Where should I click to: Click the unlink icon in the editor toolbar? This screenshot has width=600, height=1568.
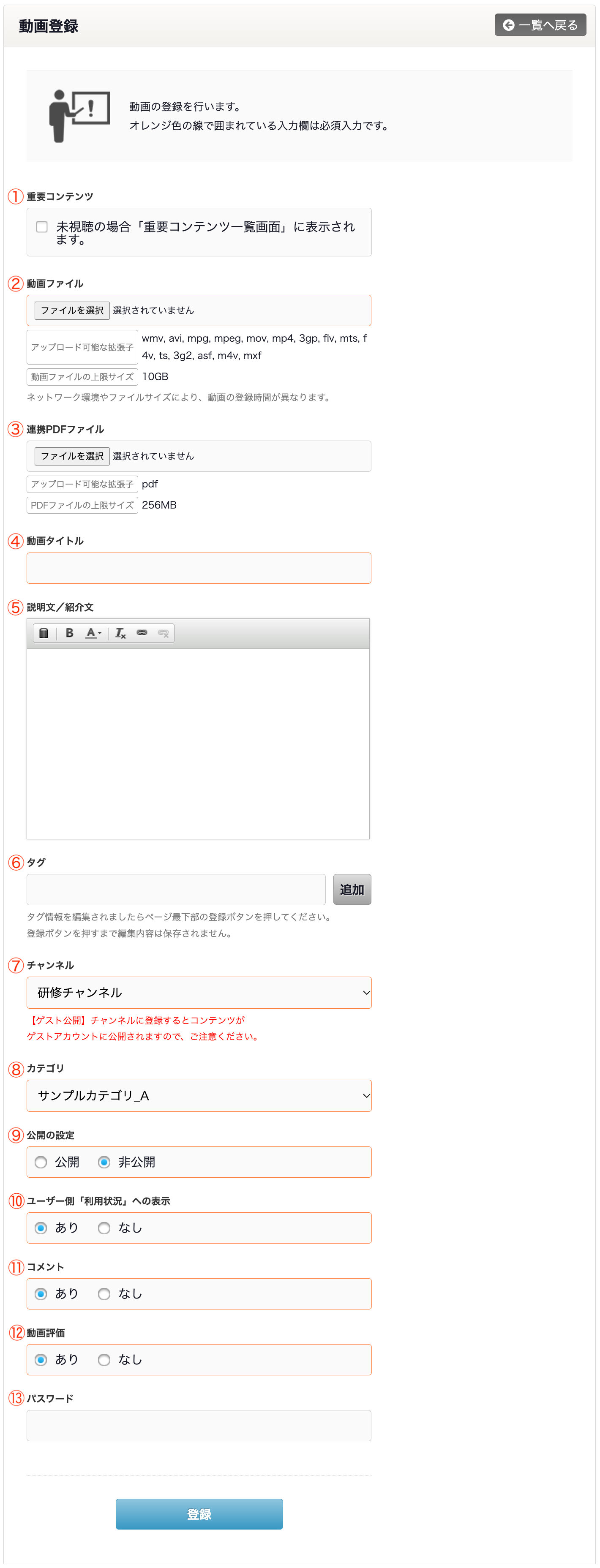tap(163, 633)
